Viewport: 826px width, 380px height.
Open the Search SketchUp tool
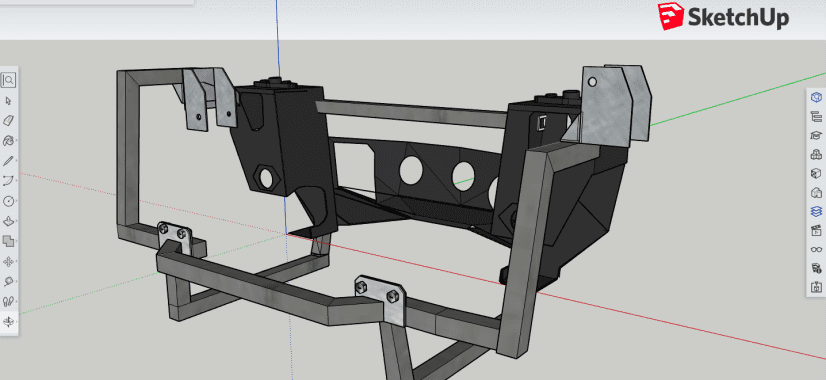coord(9,81)
